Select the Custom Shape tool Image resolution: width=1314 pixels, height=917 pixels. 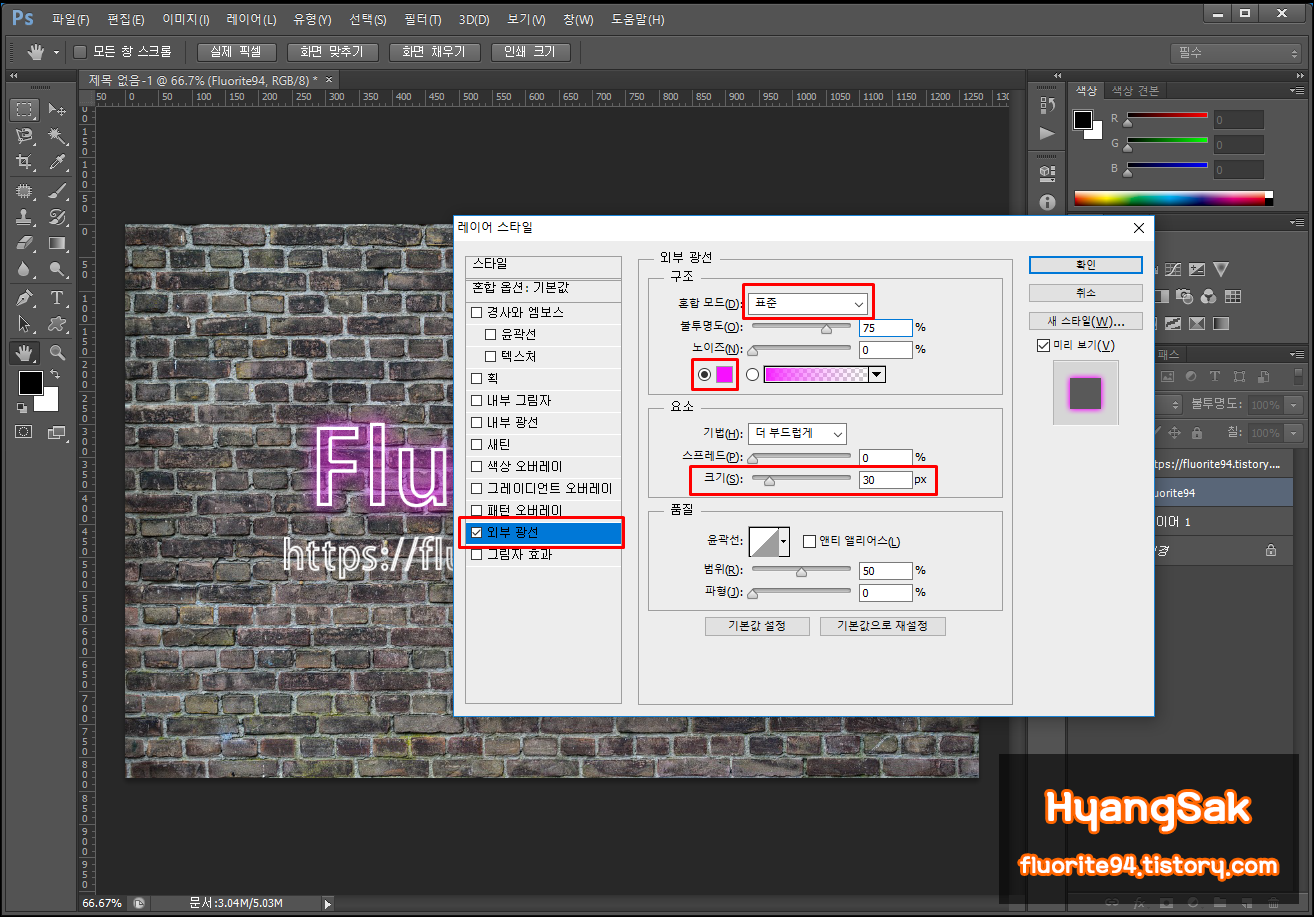[x=57, y=325]
